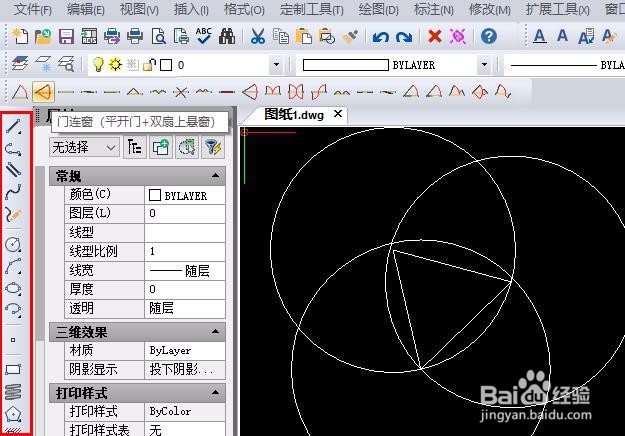Create a new drawing file
Viewport: 625px width, 436px height.
(x=20, y=36)
